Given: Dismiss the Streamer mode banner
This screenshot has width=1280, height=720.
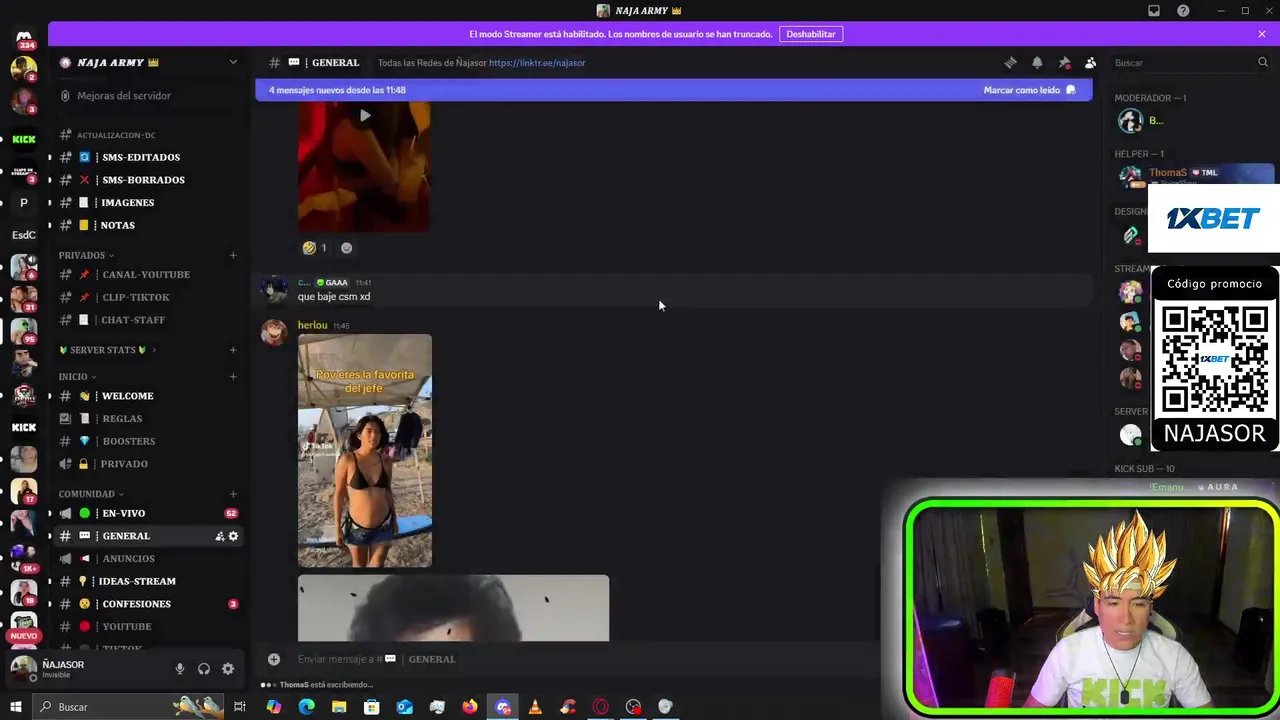Looking at the screenshot, I should coord(1262,34).
